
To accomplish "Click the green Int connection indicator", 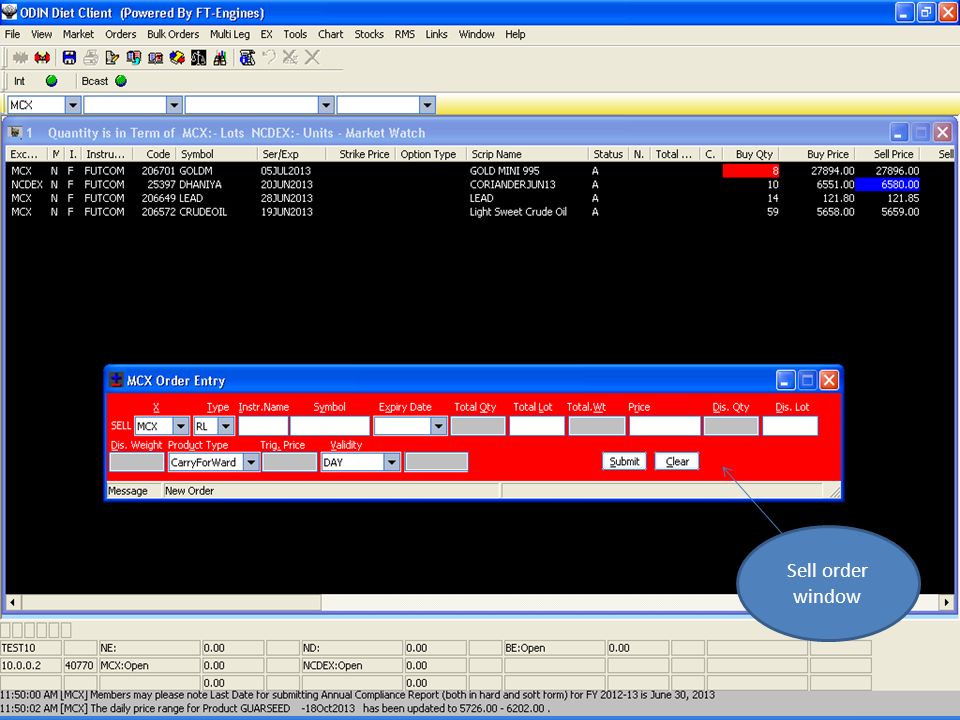I will 51,81.
